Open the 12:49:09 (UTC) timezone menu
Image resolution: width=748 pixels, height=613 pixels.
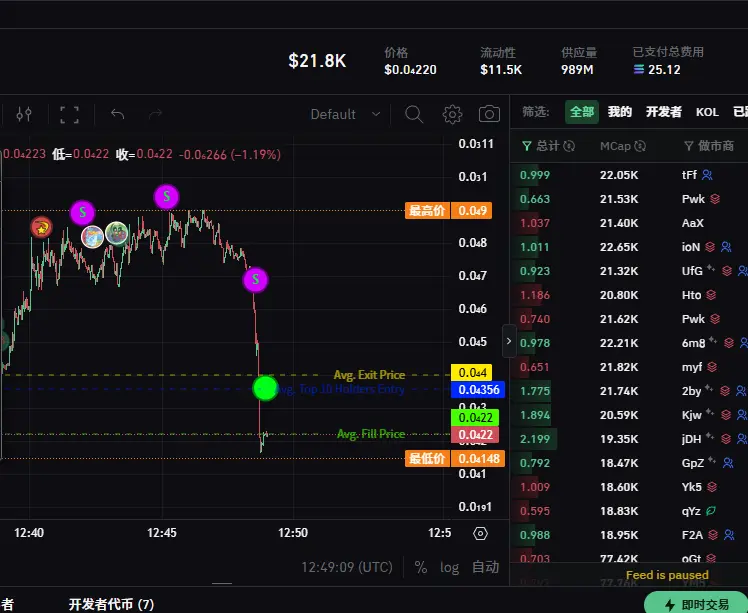pyautogui.click(x=347, y=567)
